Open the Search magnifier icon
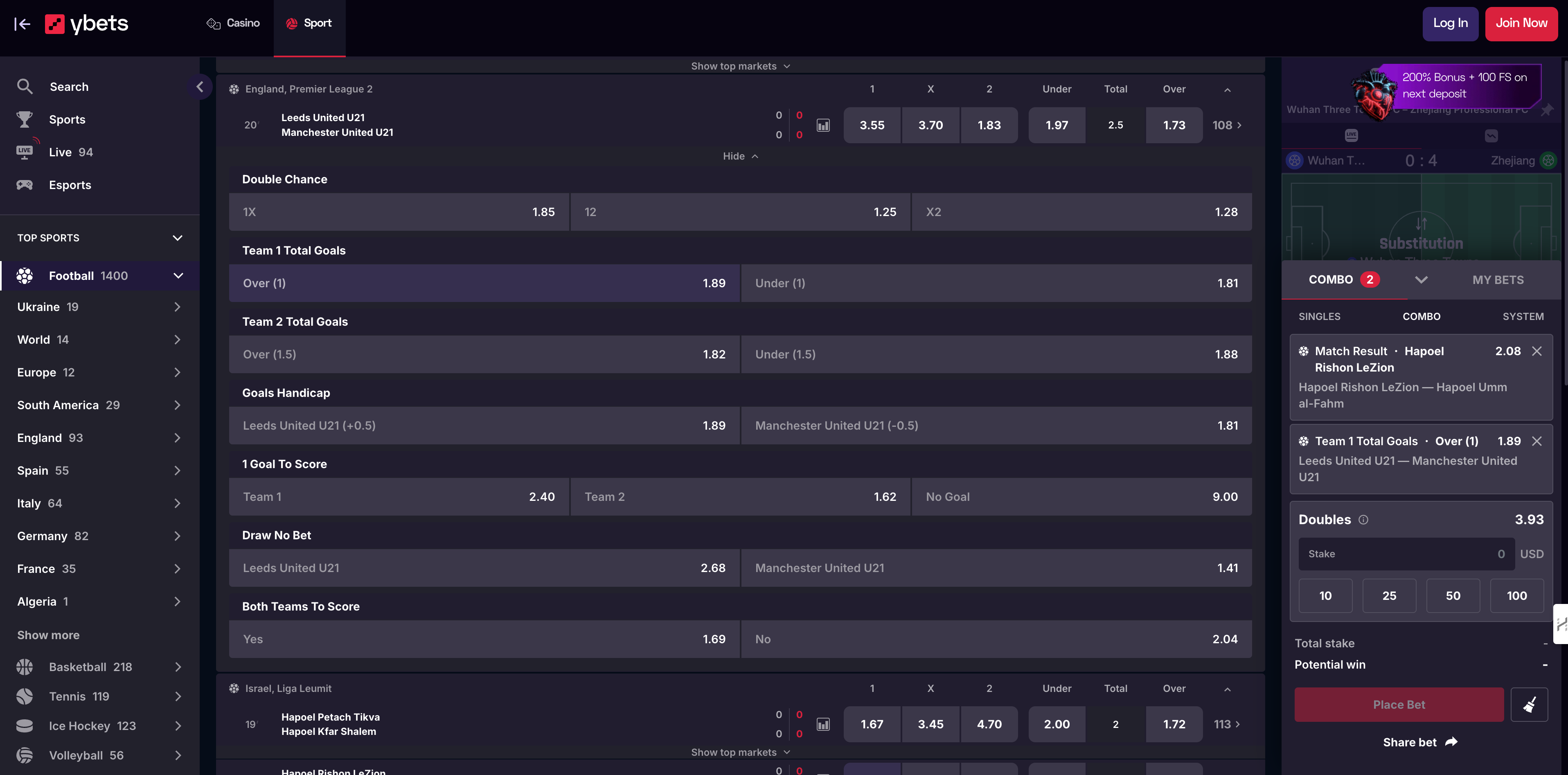1568x775 pixels. tap(25, 86)
